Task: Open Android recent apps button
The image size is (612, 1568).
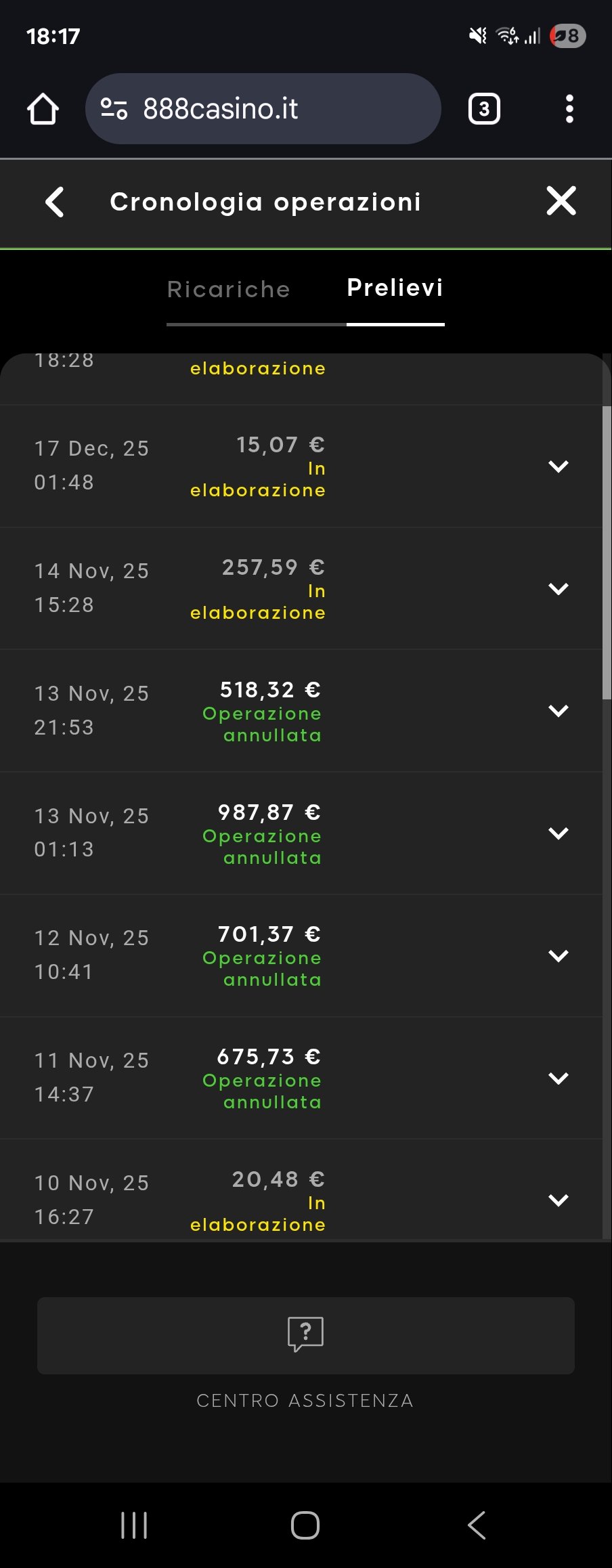Action: [x=134, y=1525]
